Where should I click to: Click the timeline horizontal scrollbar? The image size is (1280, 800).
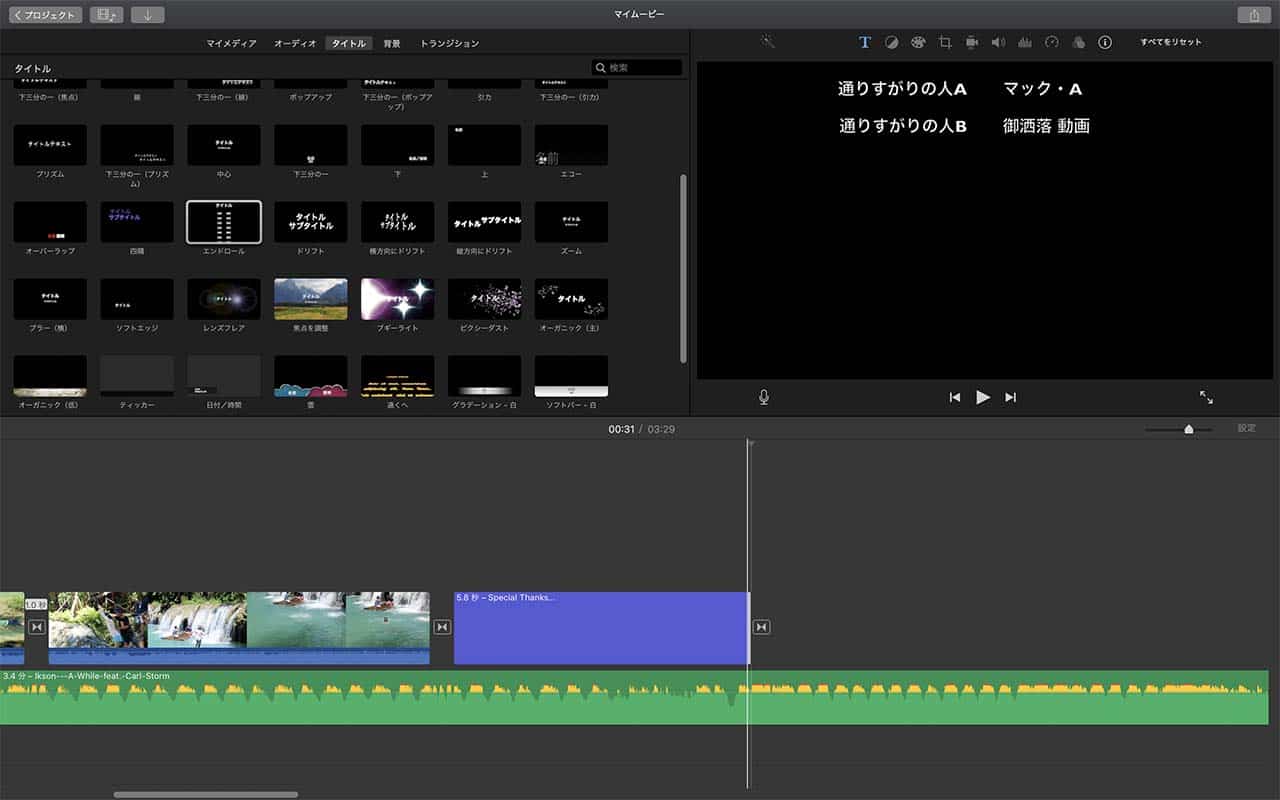(206, 795)
